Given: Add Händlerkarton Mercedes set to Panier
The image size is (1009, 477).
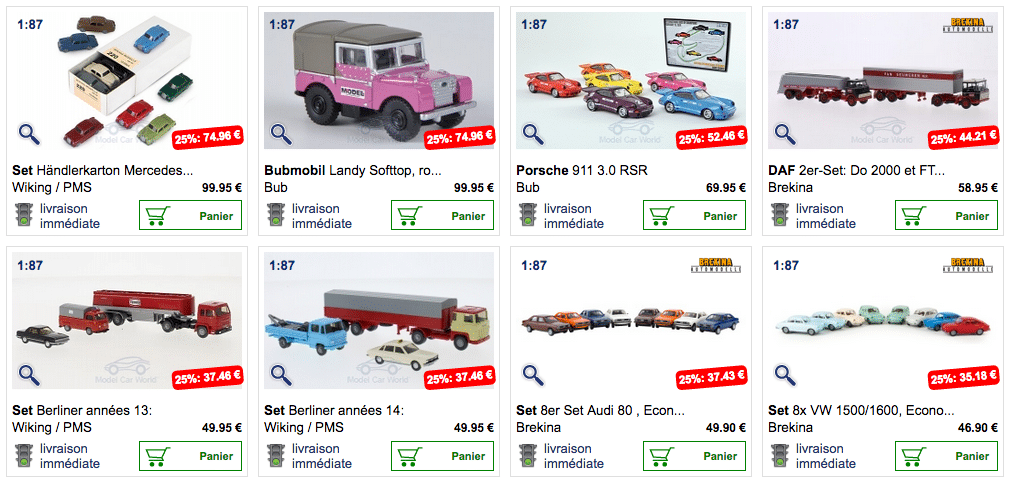Looking at the screenshot, I should [190, 215].
